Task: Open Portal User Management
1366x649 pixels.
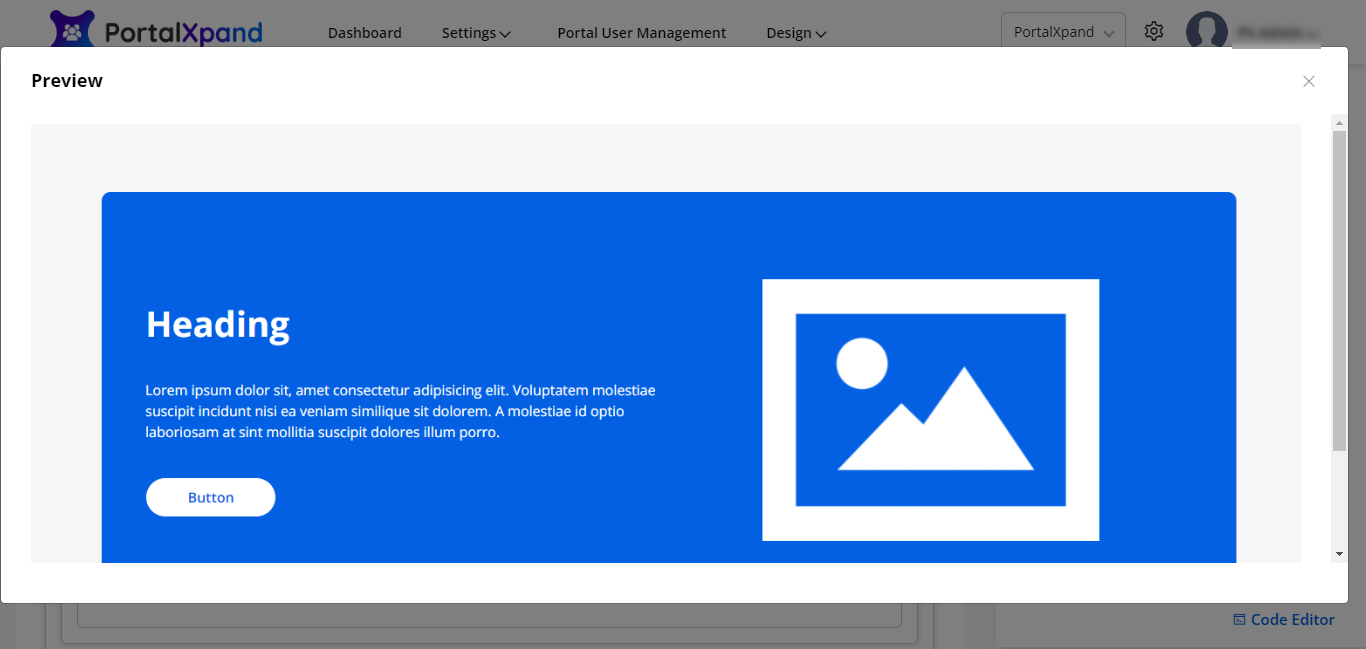Action: tap(641, 33)
